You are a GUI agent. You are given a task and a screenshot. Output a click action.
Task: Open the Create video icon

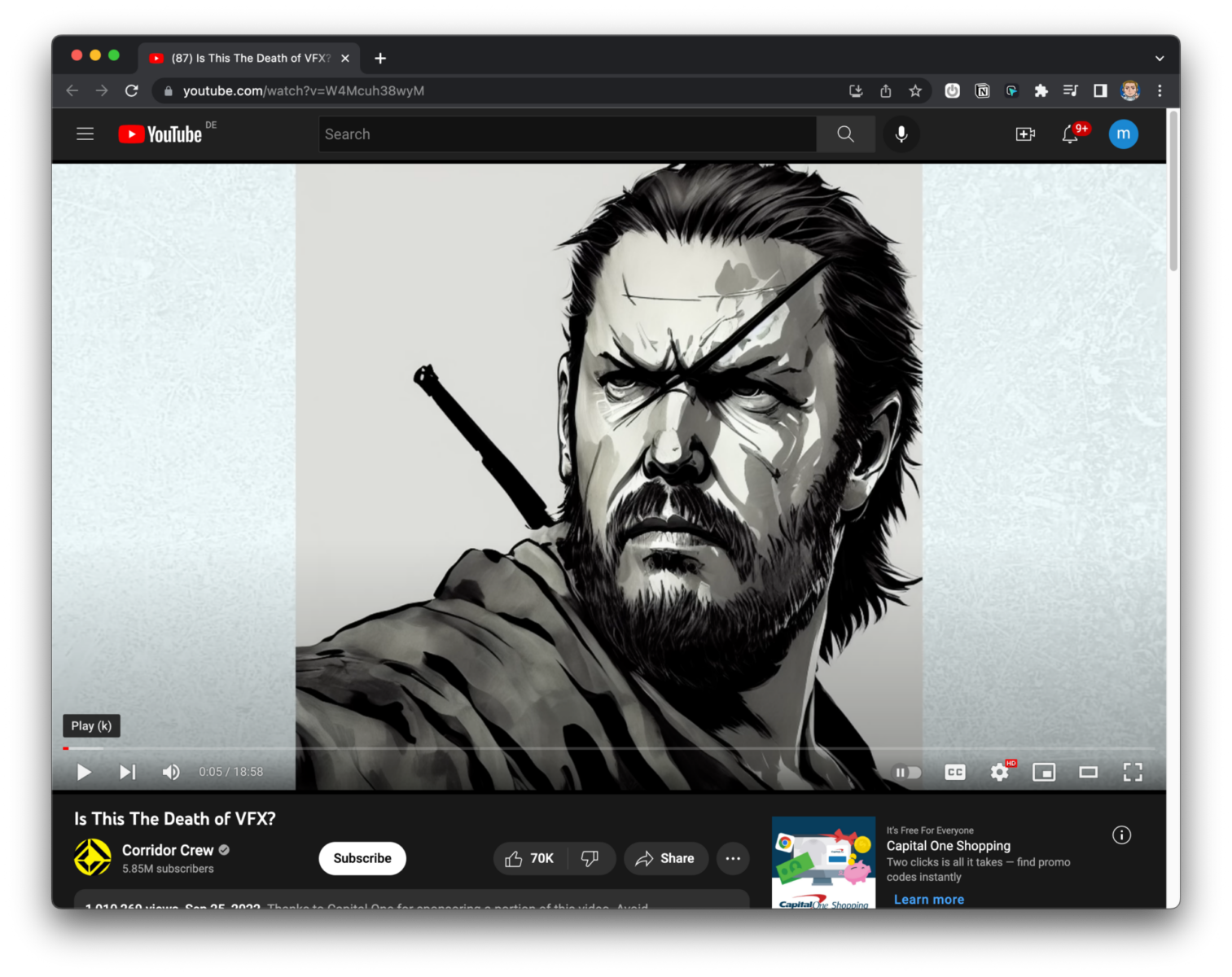[1025, 134]
